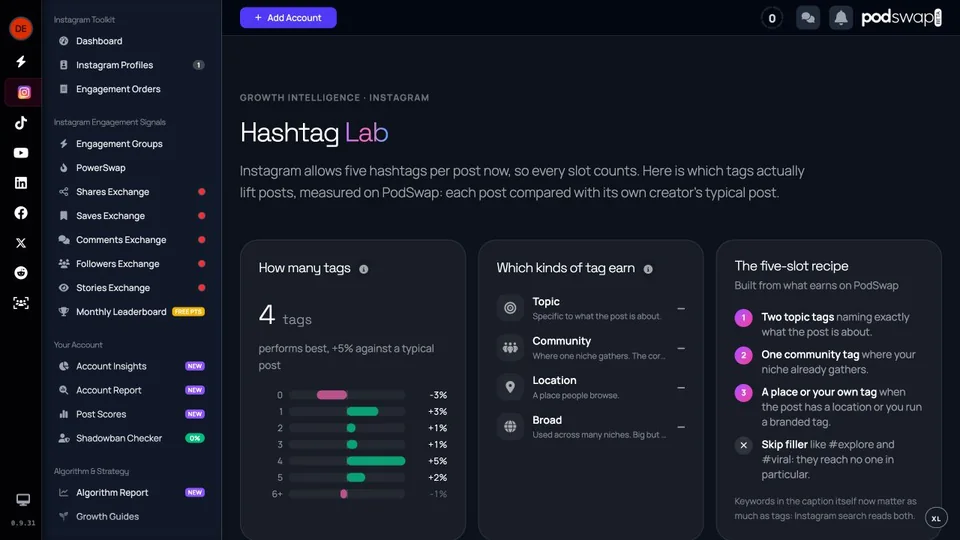Image resolution: width=960 pixels, height=540 pixels.
Task: Open Account Insights
Action: [x=131, y=366]
